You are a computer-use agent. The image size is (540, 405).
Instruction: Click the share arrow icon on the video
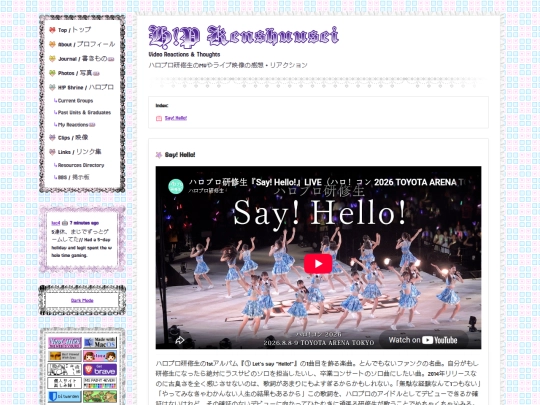coord(179,340)
